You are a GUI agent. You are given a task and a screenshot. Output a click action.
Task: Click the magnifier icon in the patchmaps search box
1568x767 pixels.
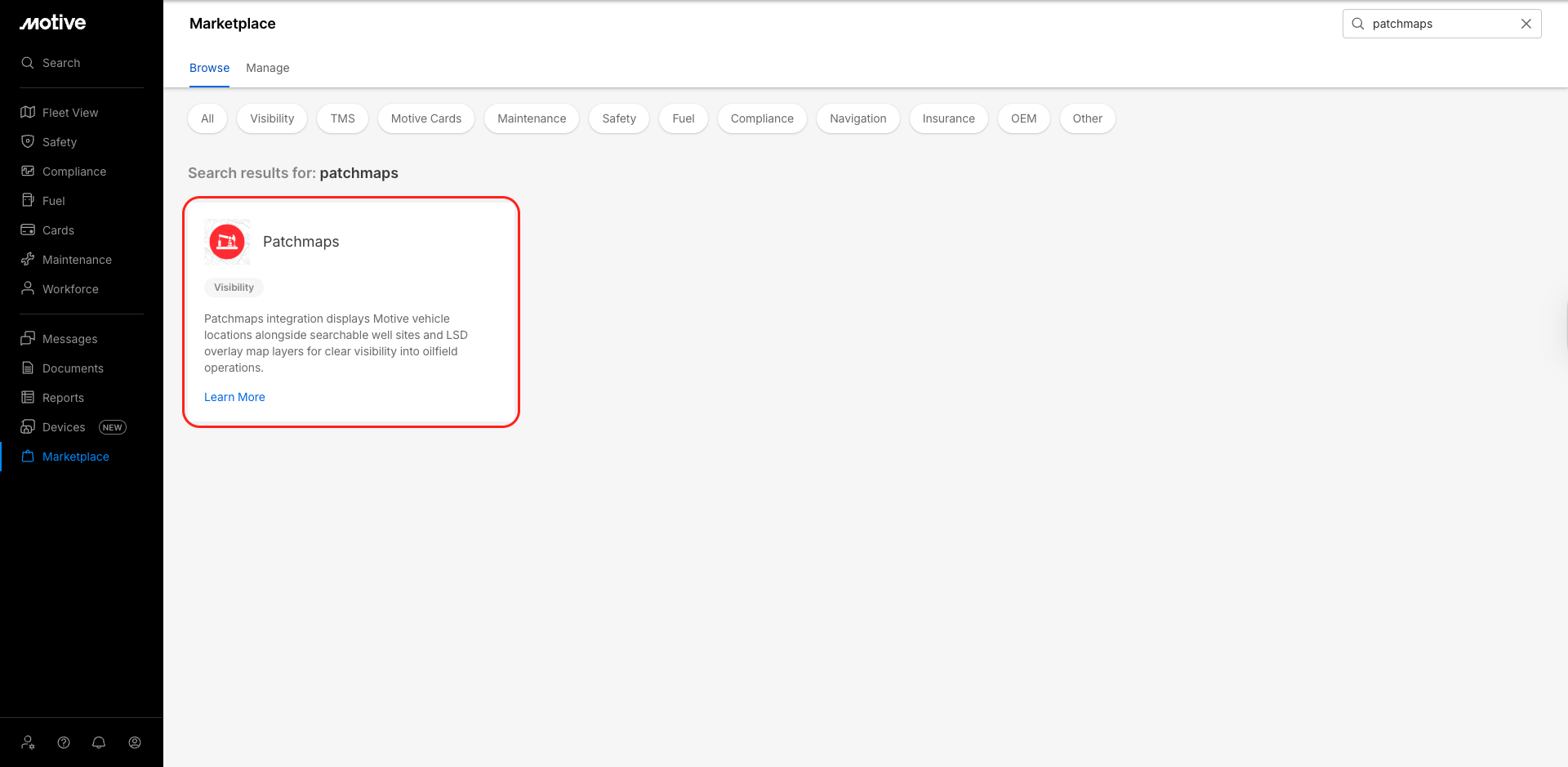tap(1358, 24)
